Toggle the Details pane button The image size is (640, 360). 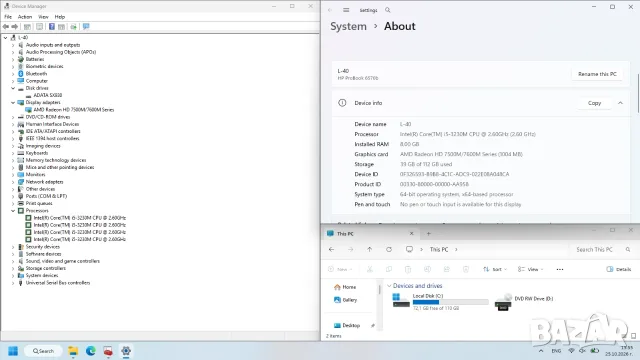(619, 269)
